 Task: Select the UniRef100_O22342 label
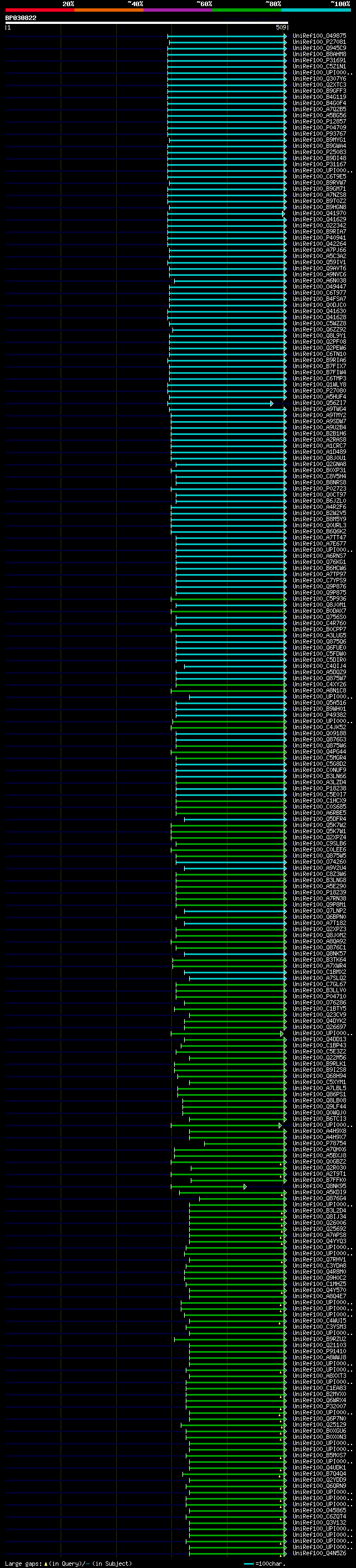coord(319,226)
